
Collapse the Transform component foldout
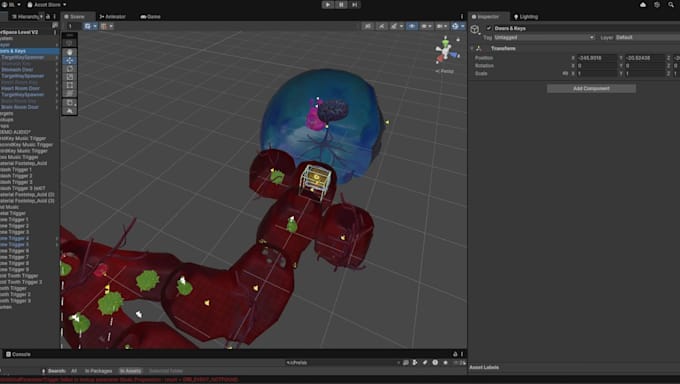tap(472, 48)
